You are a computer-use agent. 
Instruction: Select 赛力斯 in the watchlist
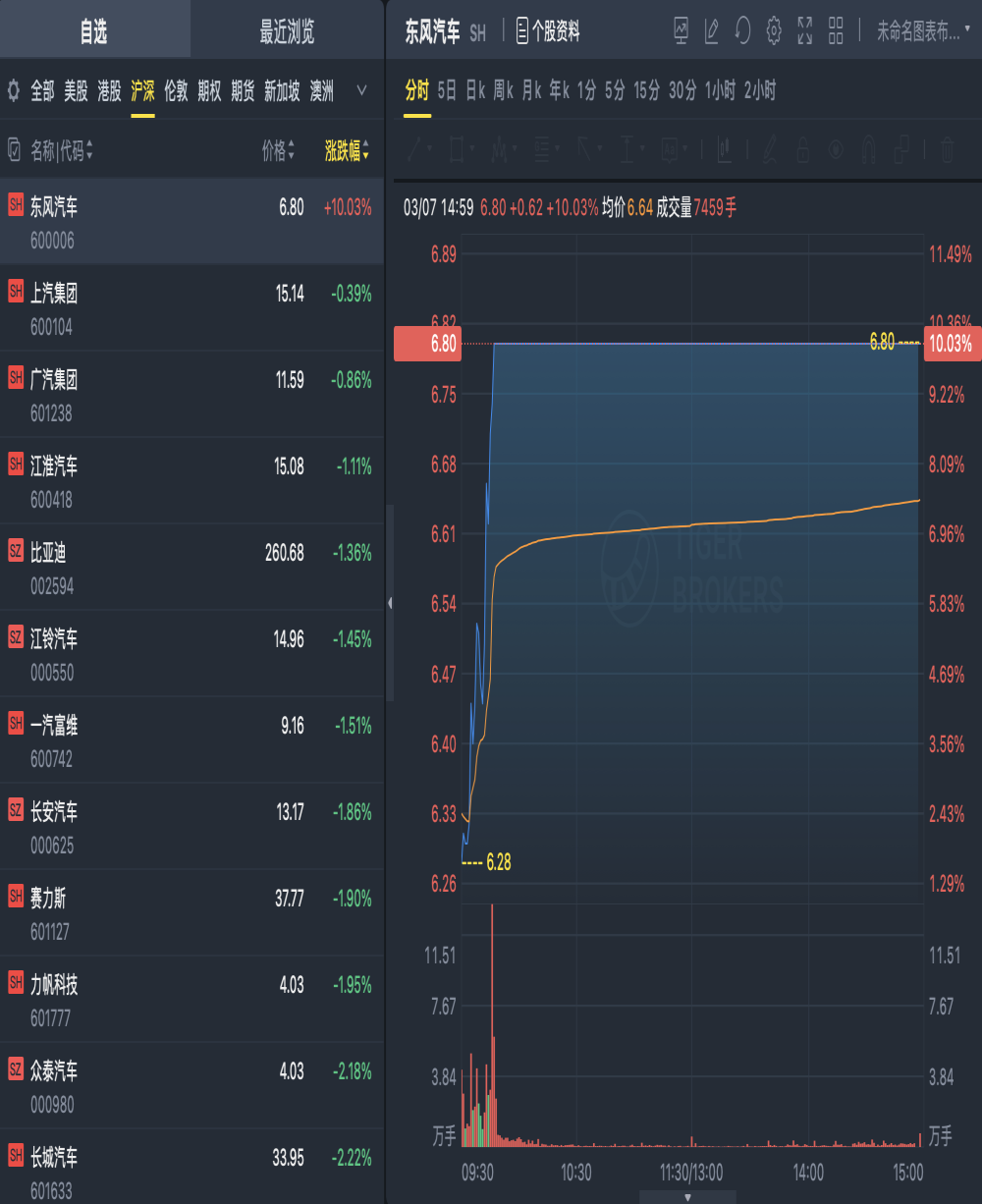point(191,912)
